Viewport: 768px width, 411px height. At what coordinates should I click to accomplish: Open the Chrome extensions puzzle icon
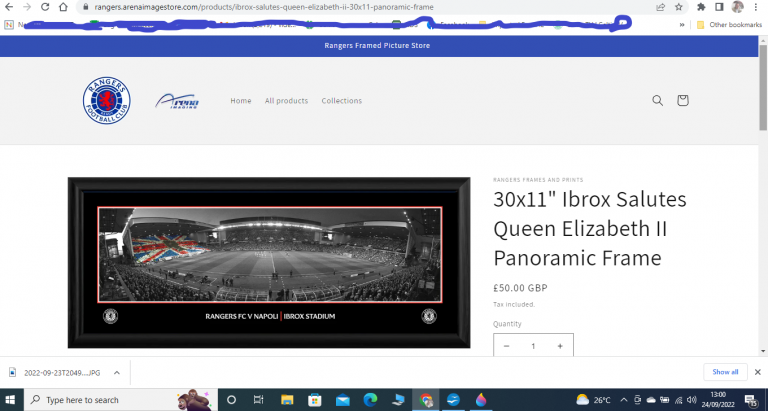(701, 7)
